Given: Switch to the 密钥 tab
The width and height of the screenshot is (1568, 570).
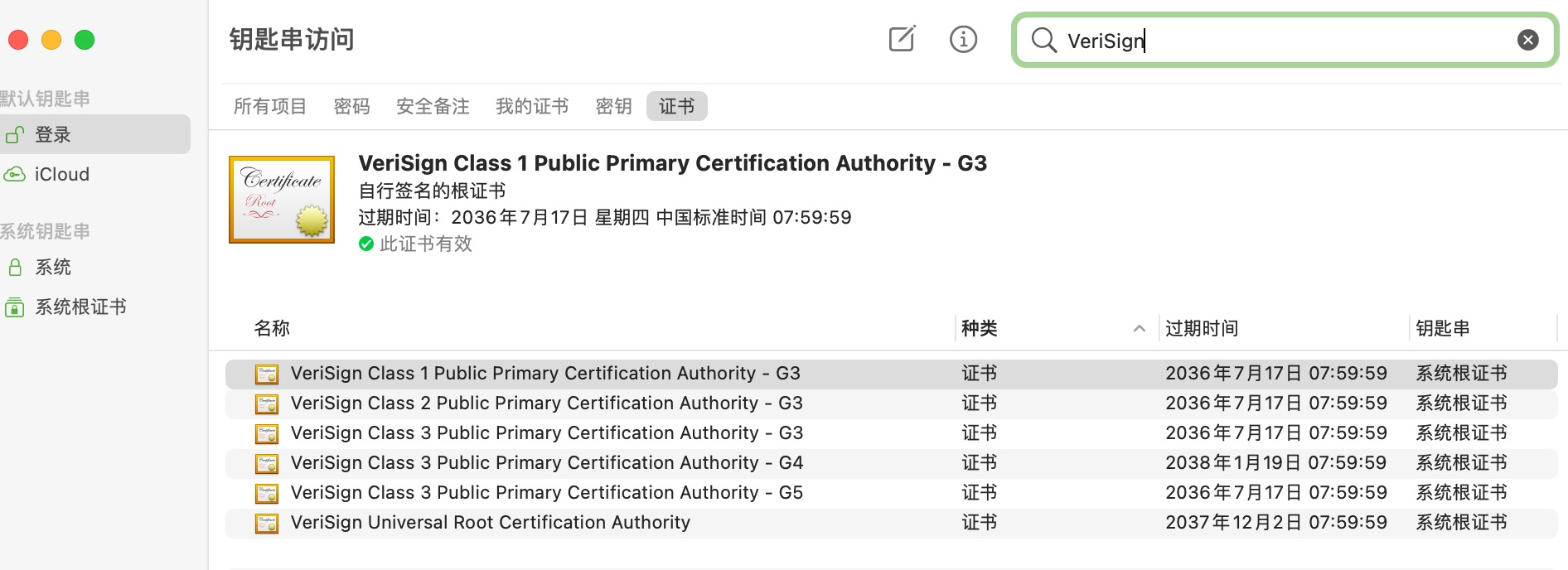Looking at the screenshot, I should [x=613, y=106].
